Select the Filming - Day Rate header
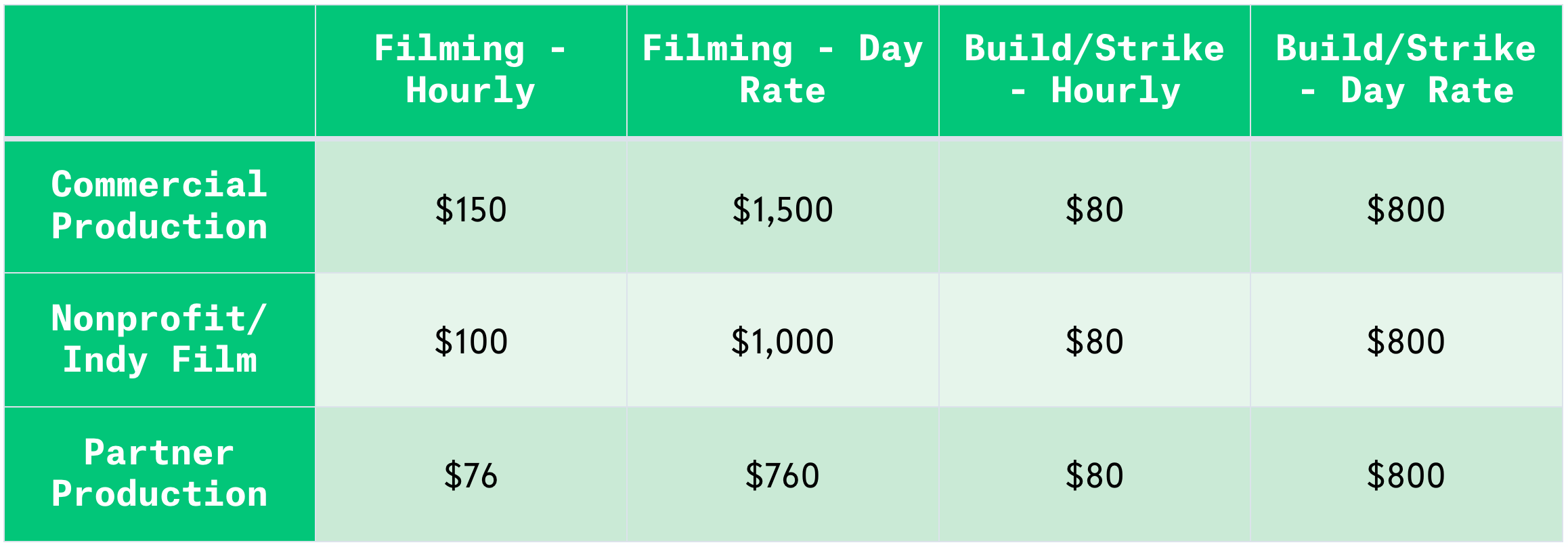Viewport: 1568px width, 547px height. tap(783, 70)
